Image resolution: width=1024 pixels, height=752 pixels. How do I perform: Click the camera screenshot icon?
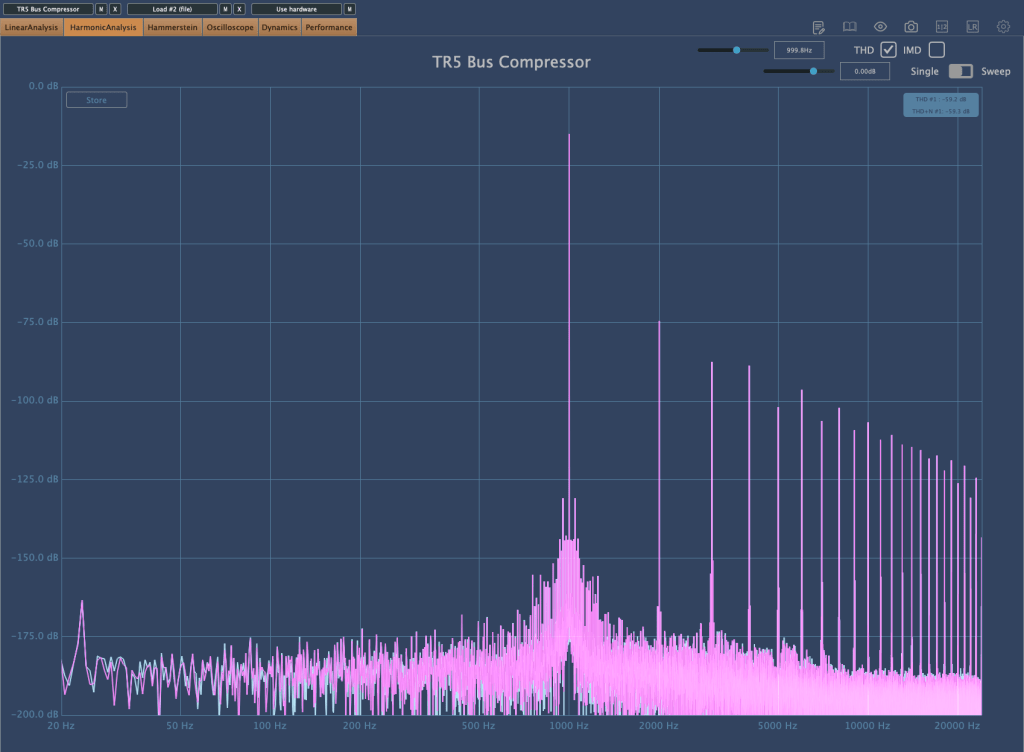tap(911, 27)
